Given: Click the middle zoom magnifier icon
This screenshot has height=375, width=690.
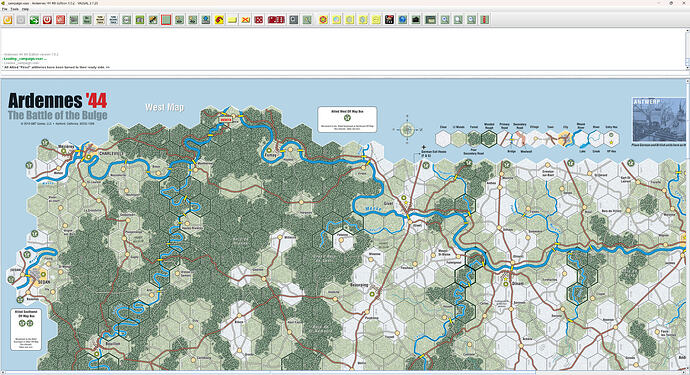Looking at the screenshot, I should click(x=458, y=19).
